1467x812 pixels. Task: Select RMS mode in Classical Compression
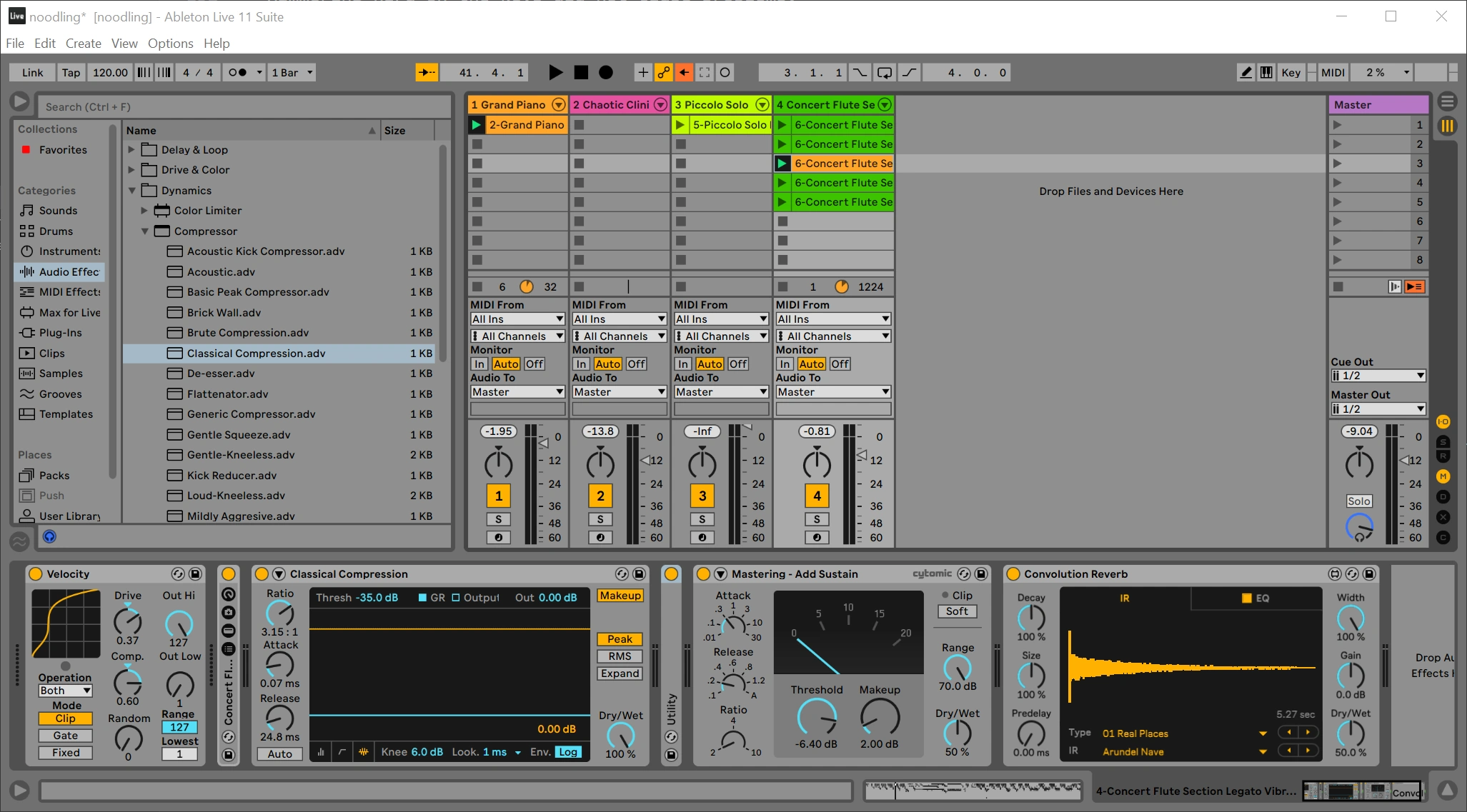[620, 656]
